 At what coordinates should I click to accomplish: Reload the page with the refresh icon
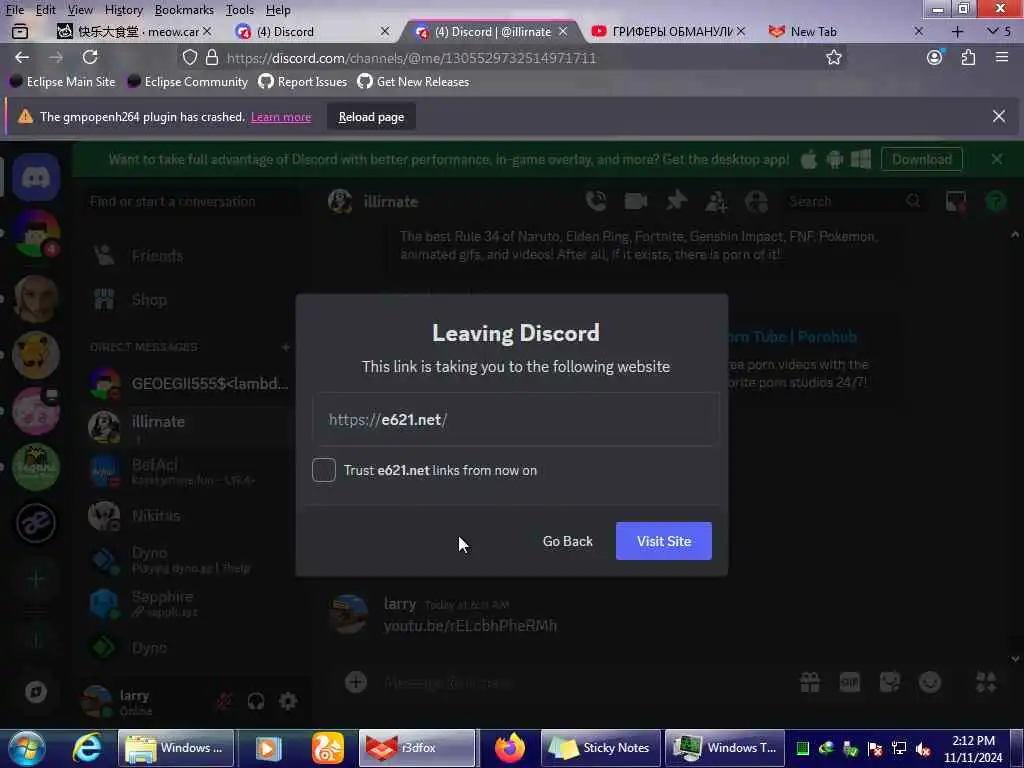point(90,57)
